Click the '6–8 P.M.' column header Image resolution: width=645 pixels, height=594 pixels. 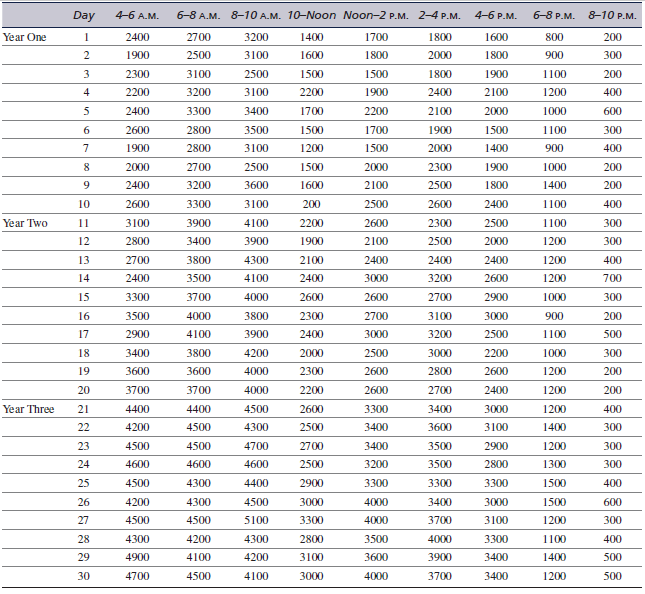pyautogui.click(x=554, y=16)
